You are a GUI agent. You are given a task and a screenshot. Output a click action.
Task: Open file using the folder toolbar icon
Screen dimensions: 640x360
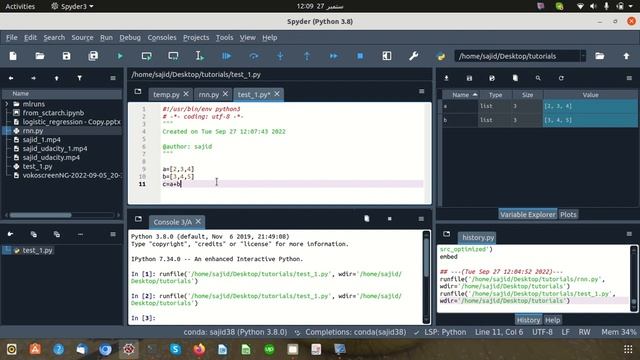point(40,56)
